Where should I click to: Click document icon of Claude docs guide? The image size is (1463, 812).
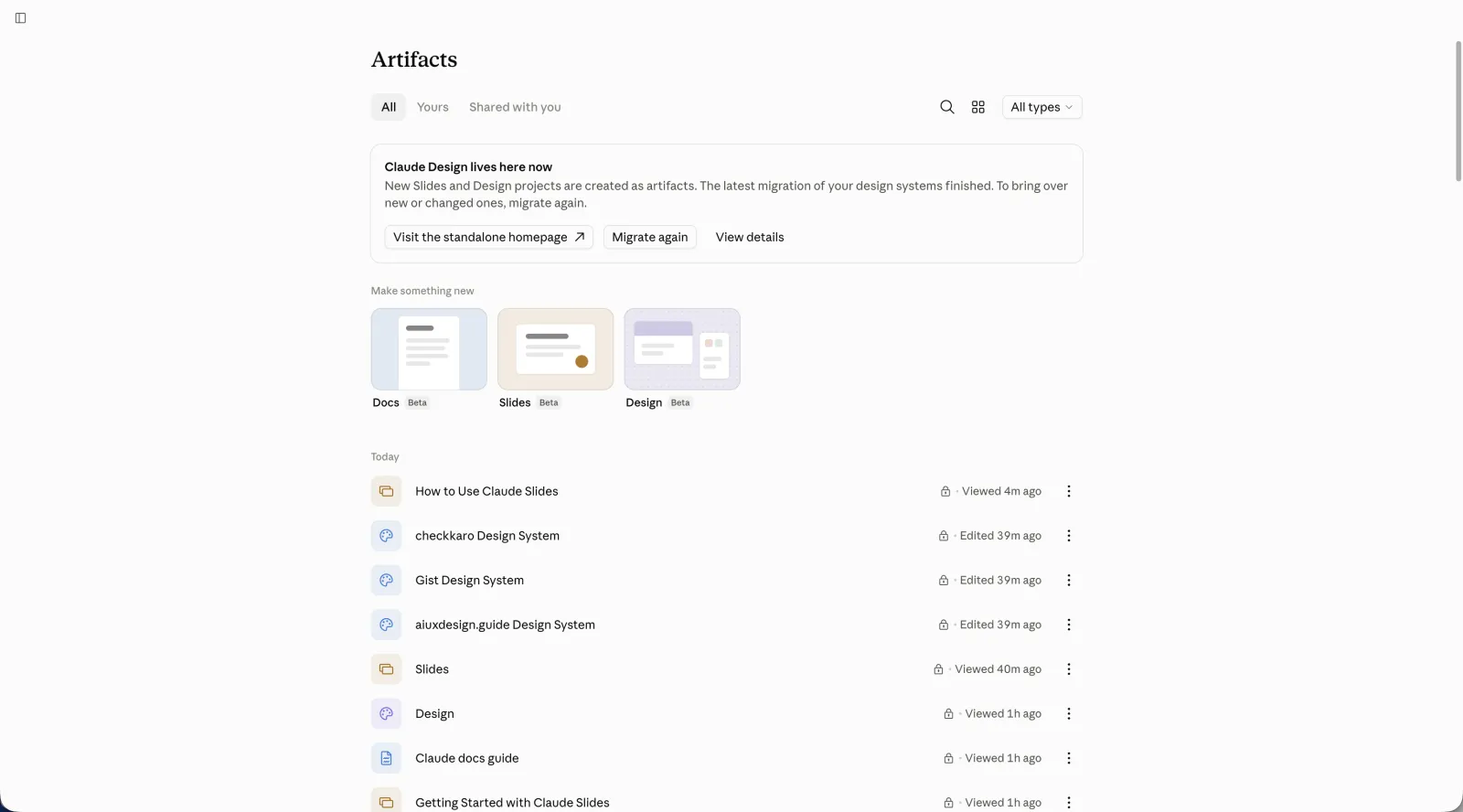click(386, 758)
